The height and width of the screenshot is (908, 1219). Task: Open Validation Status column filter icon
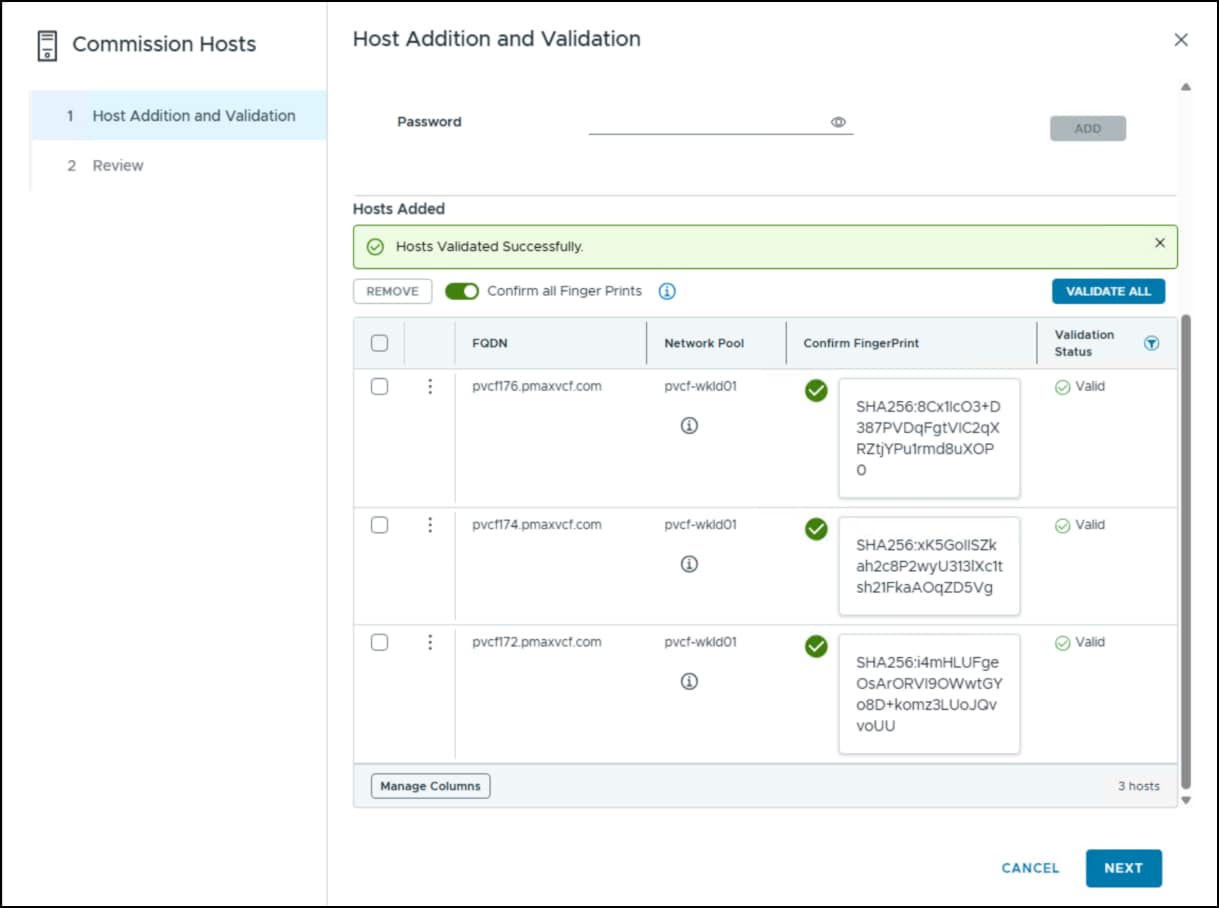coord(1151,343)
